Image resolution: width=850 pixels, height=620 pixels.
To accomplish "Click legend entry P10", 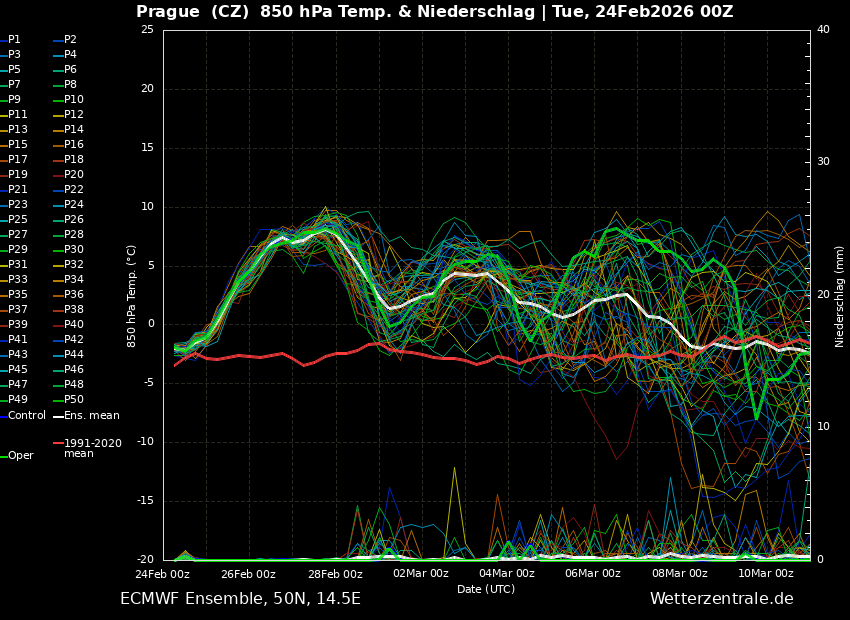I will point(74,100).
